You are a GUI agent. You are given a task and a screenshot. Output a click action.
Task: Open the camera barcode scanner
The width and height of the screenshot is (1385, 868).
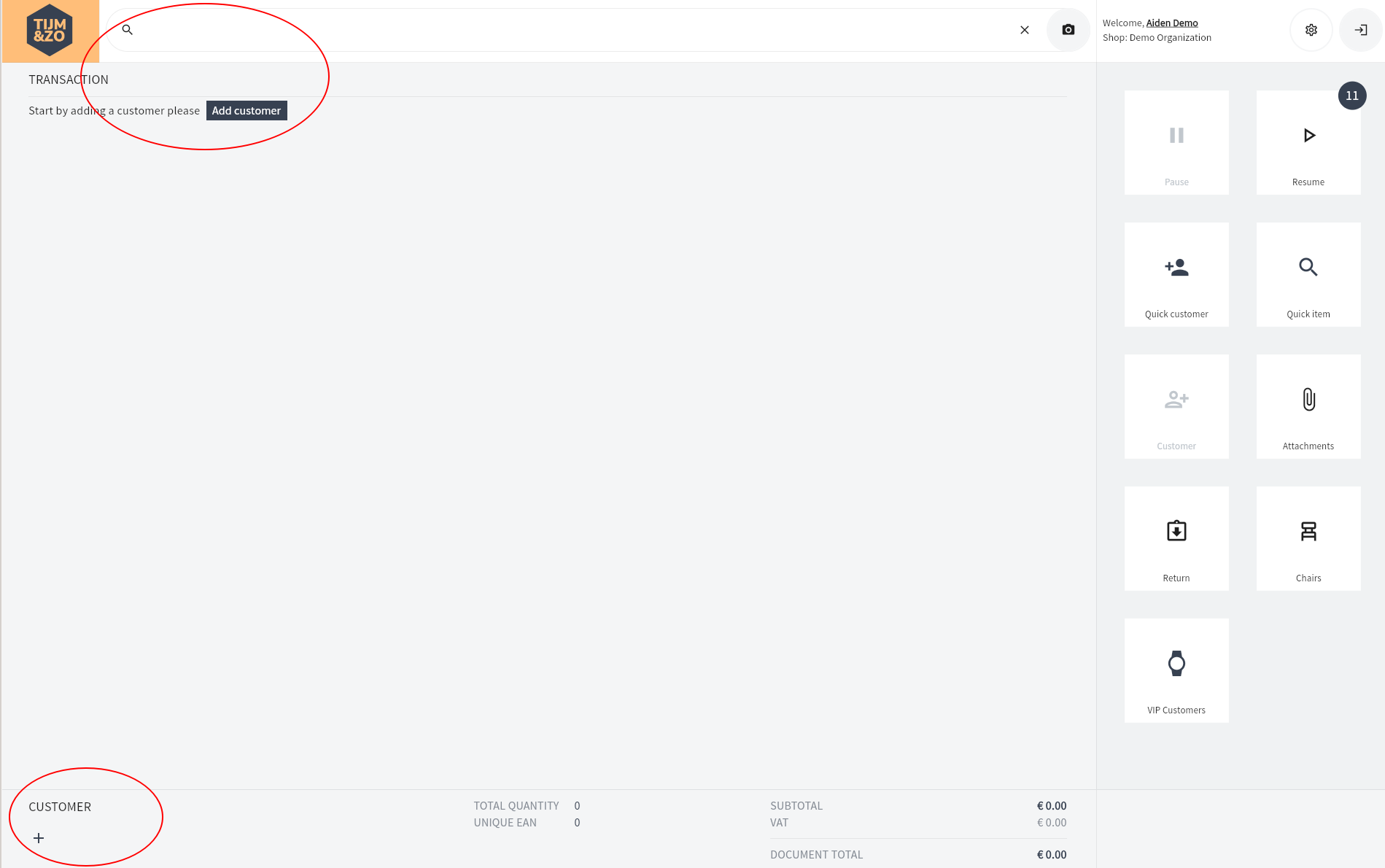click(1068, 30)
